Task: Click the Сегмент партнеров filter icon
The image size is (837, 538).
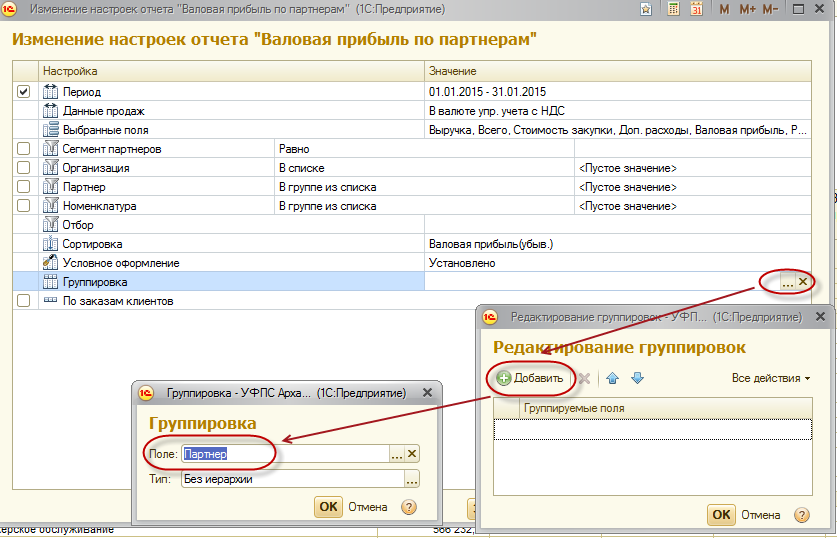Action: click(x=50, y=148)
